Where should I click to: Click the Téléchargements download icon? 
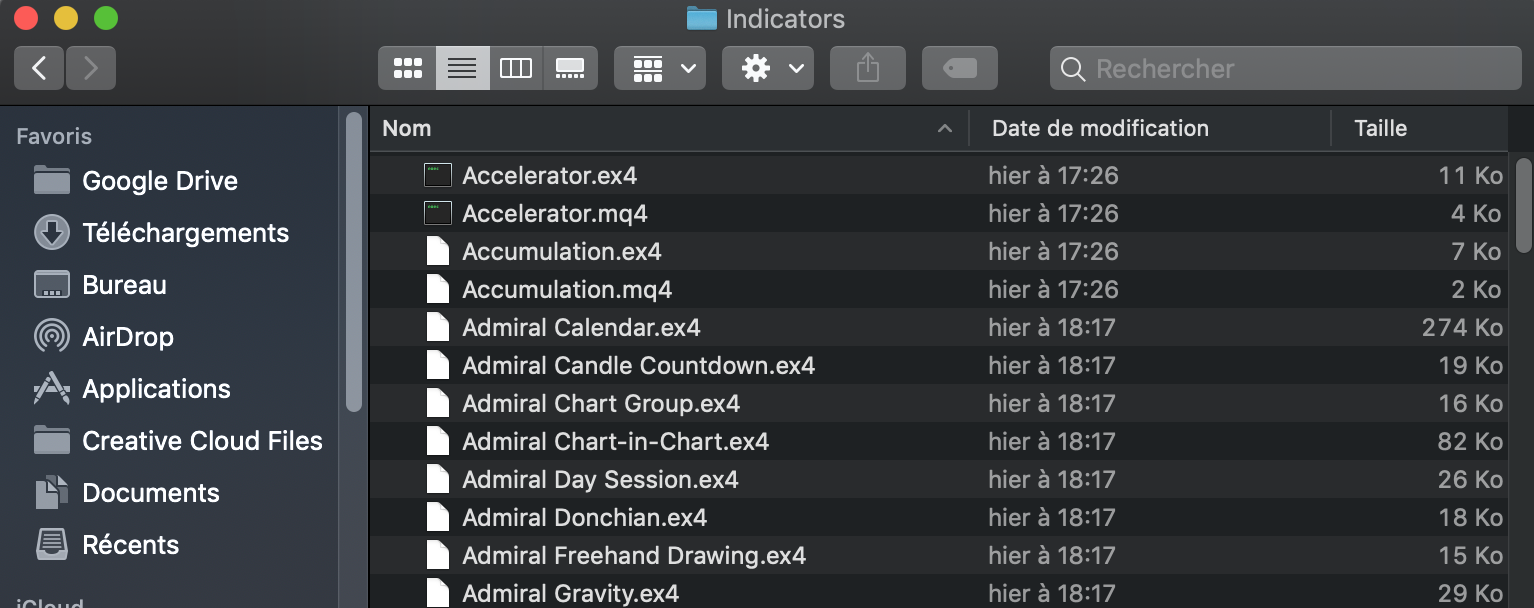pyautogui.click(x=52, y=233)
